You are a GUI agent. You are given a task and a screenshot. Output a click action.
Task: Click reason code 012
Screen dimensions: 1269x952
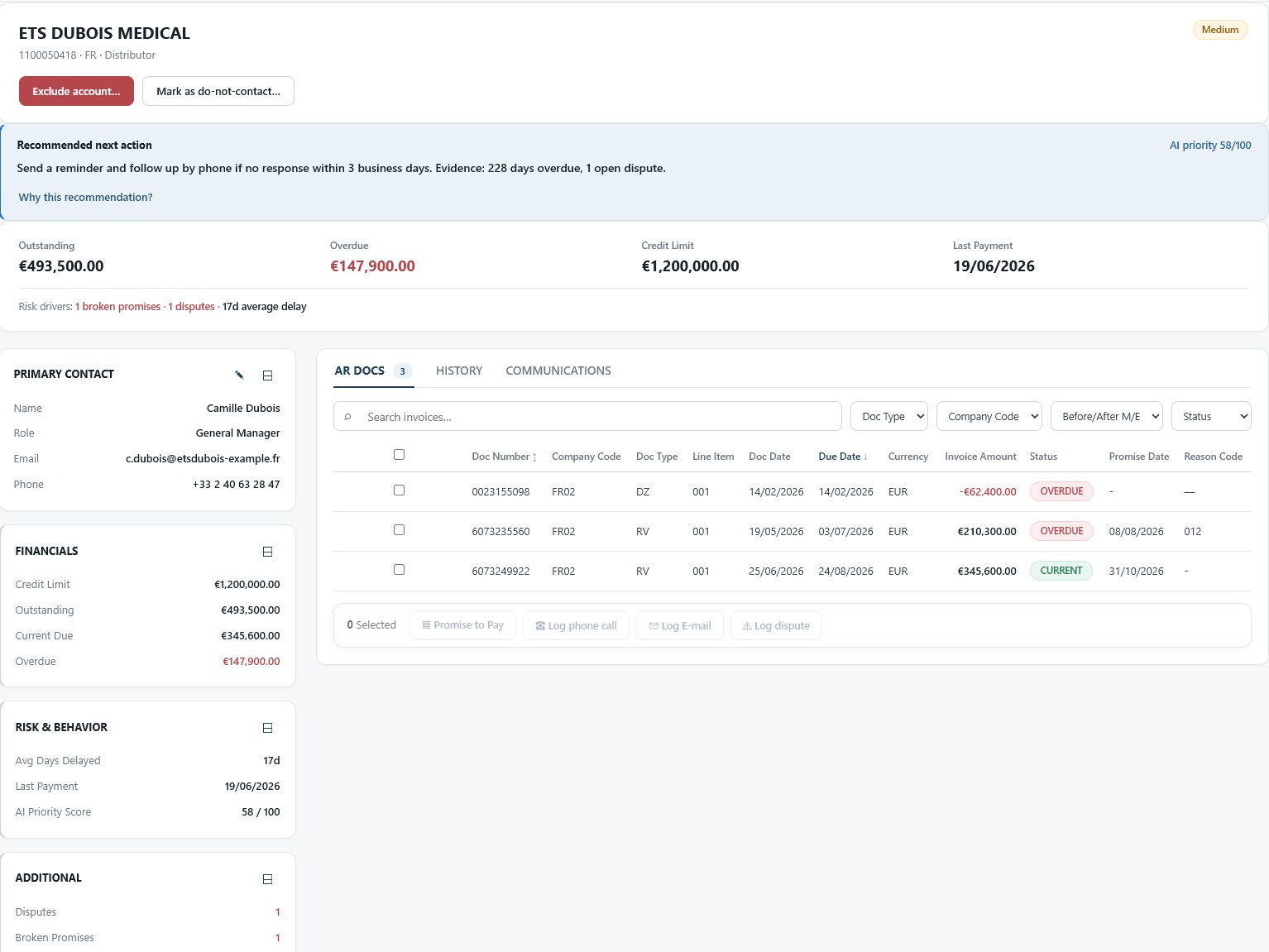click(1192, 531)
